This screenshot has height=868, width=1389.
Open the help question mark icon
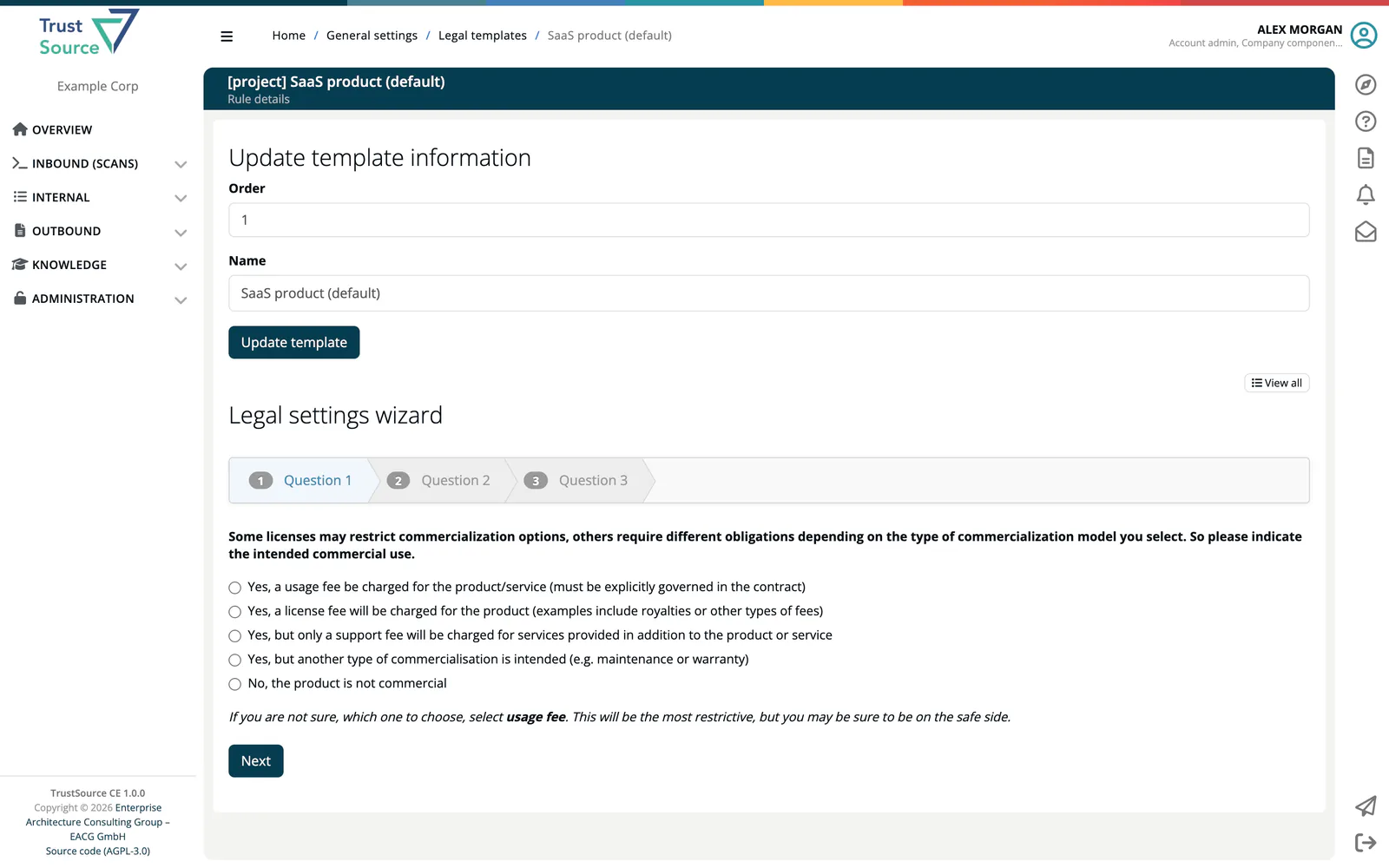click(x=1366, y=122)
